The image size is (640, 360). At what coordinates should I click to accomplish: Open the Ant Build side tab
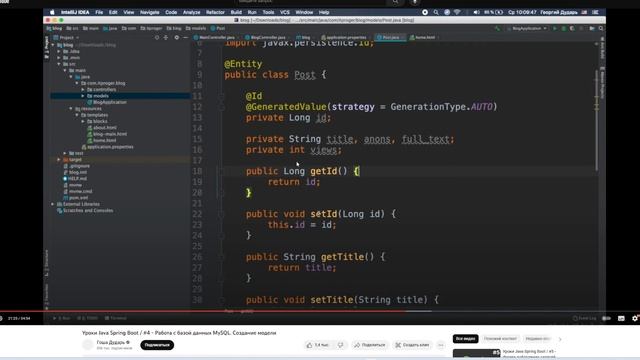coord(602,48)
